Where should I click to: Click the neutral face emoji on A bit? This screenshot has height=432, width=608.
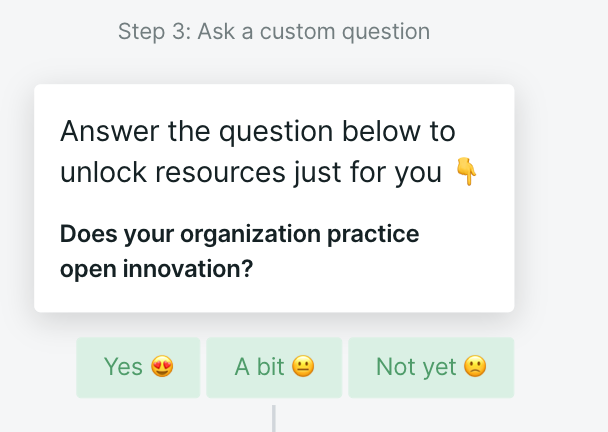click(303, 367)
